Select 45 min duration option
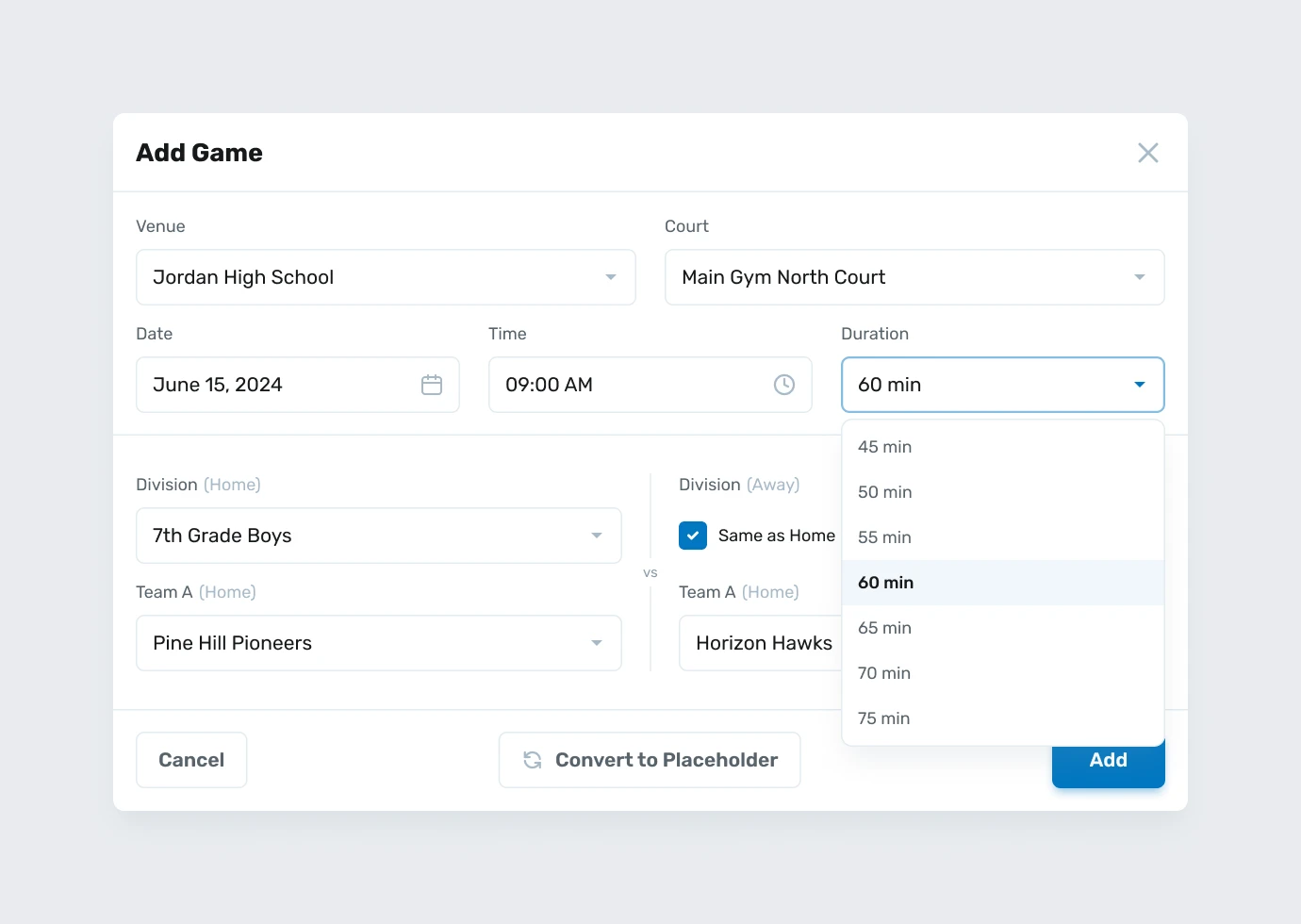This screenshot has height=924, width=1301. 884,447
